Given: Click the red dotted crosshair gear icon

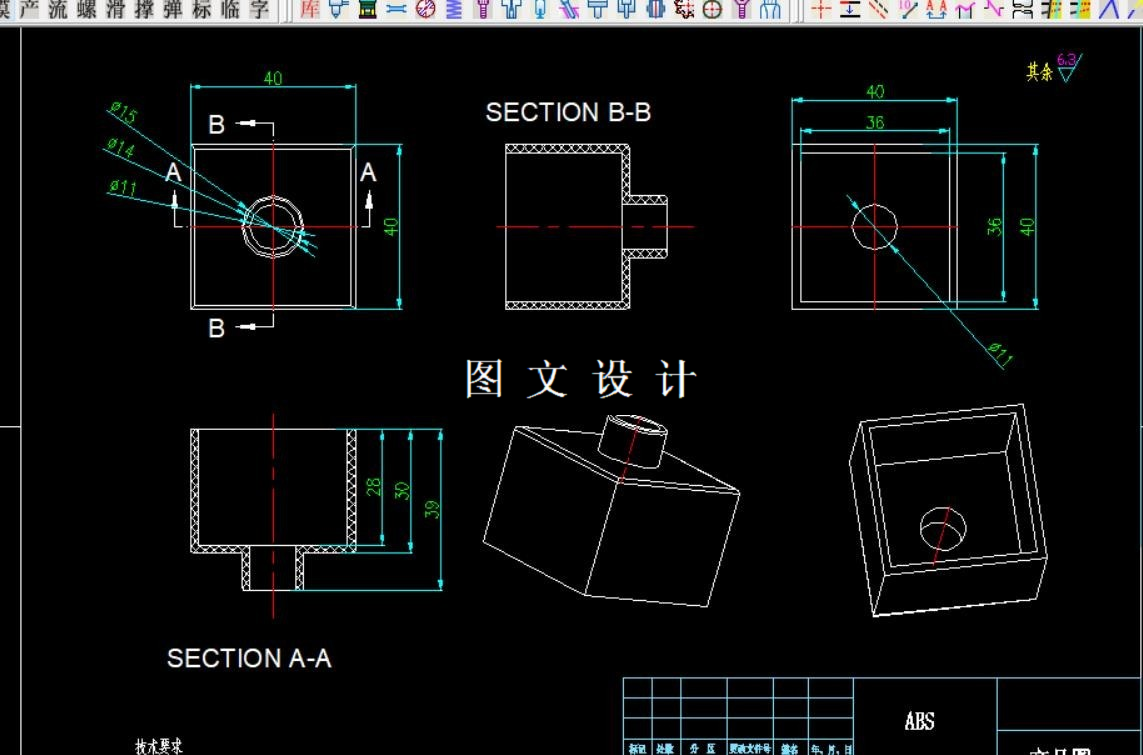Looking at the screenshot, I should pos(683,9).
